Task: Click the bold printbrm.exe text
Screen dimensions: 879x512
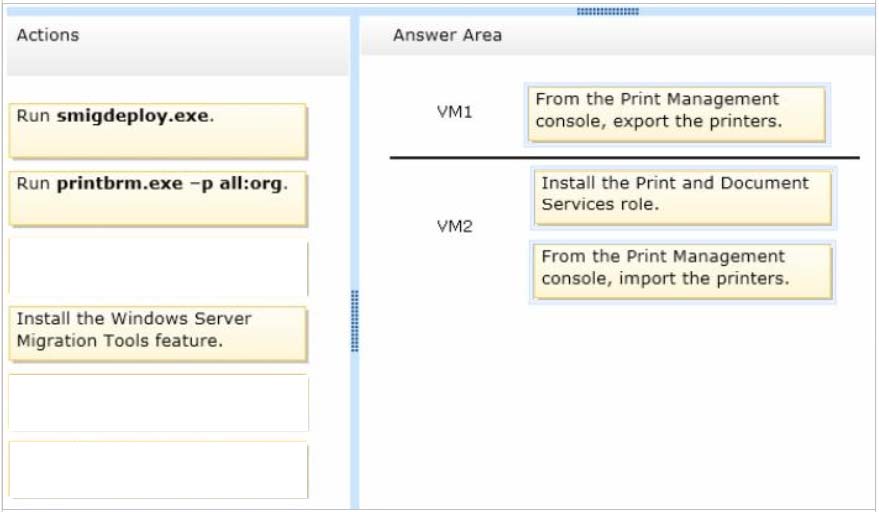Action: pos(120,183)
